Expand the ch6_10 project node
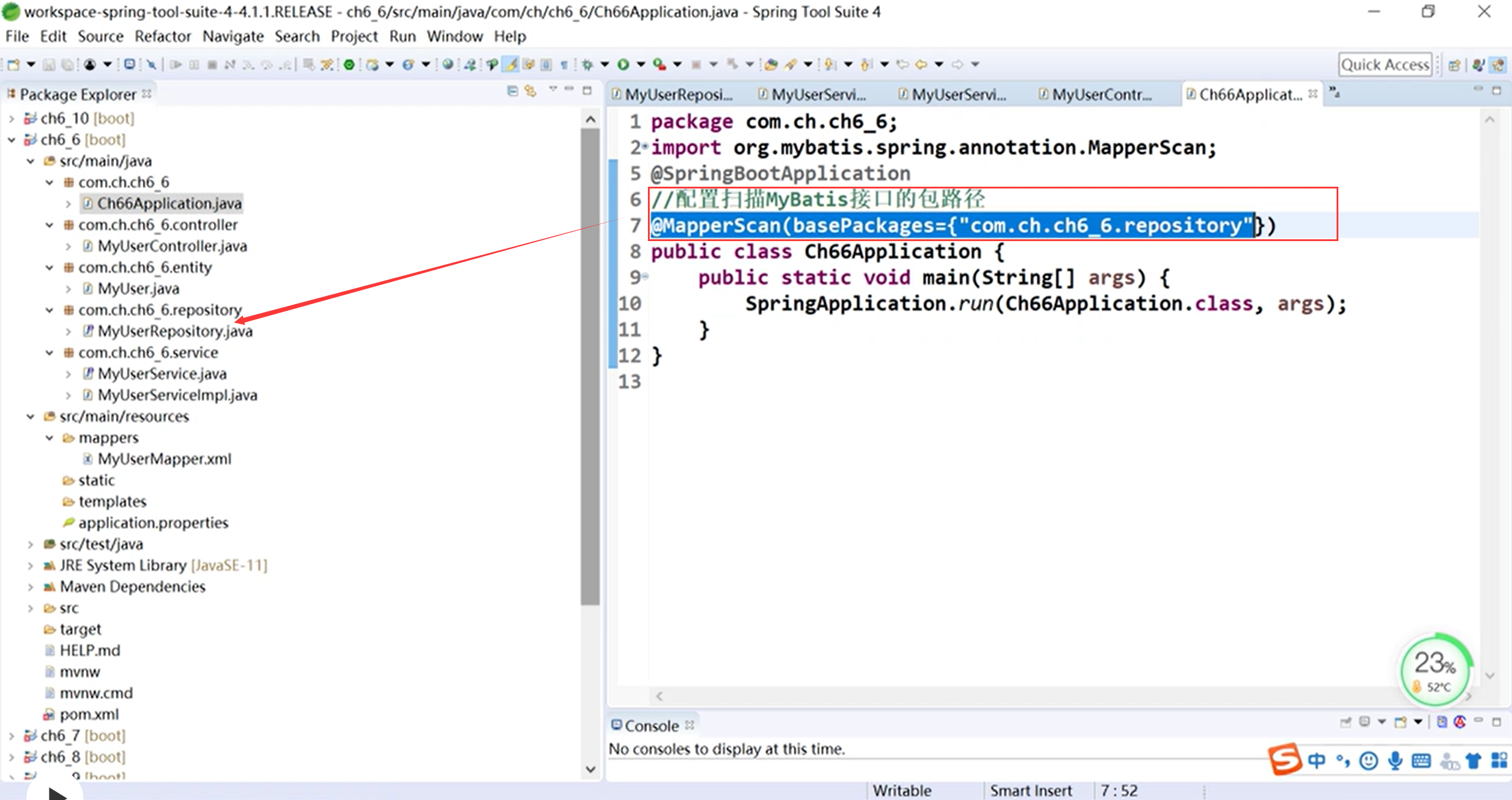Image resolution: width=1512 pixels, height=800 pixels. (x=12, y=119)
